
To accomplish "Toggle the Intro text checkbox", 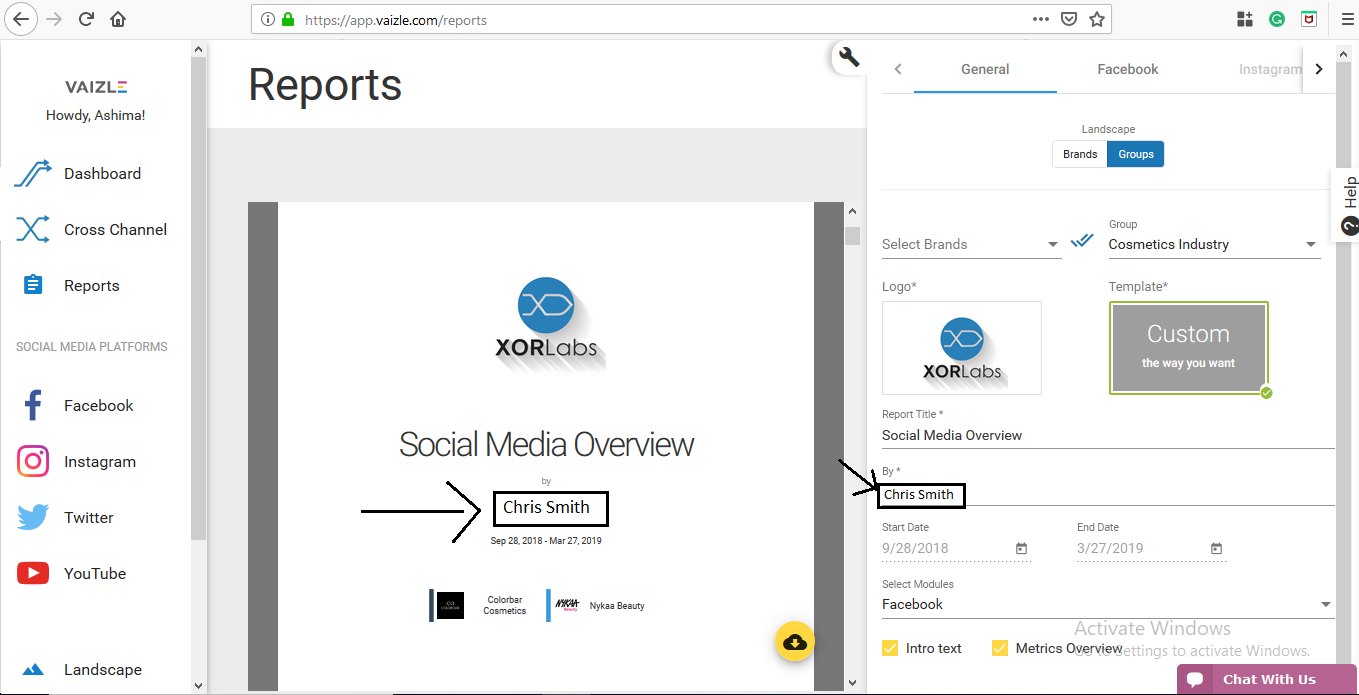I will click(x=890, y=648).
